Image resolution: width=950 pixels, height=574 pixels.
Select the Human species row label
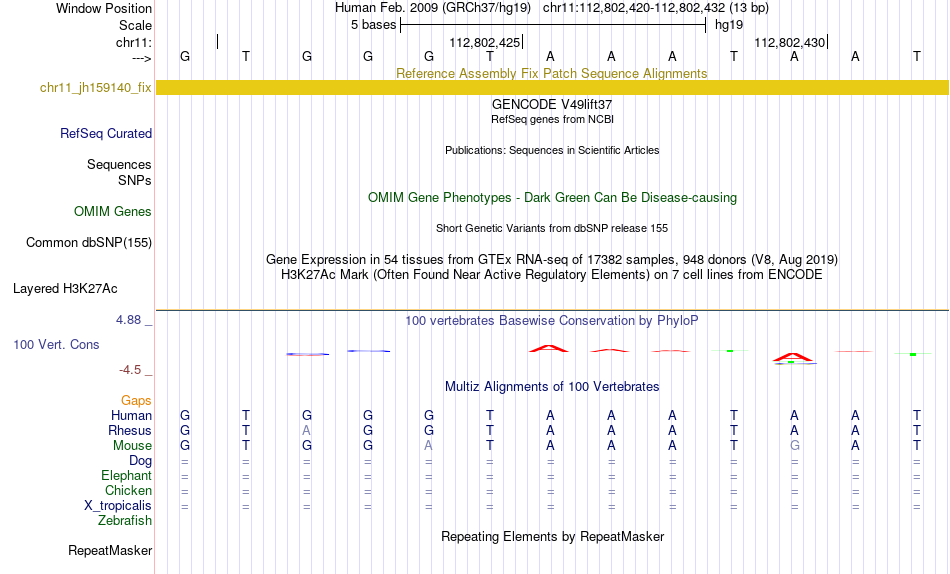pyautogui.click(x=131, y=415)
